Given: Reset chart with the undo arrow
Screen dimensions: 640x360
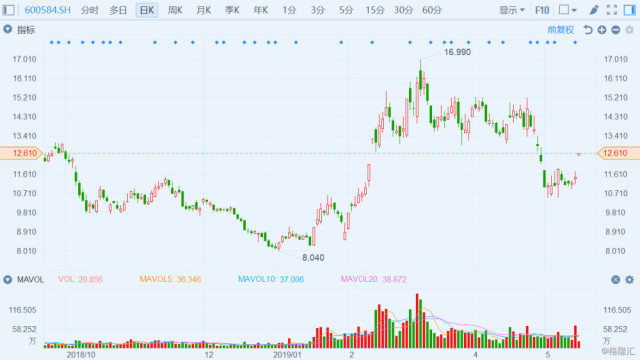Looking at the screenshot, I should tap(588, 30).
